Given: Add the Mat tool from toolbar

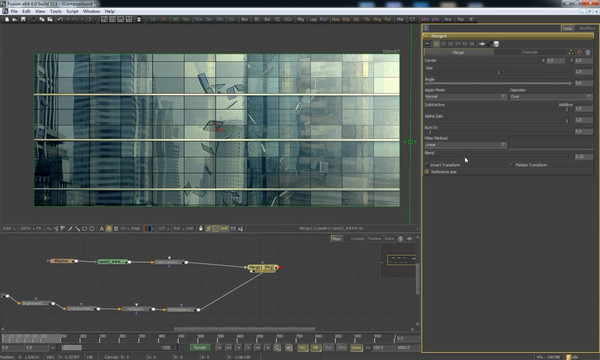Looking at the screenshot, I should pyautogui.click(x=400, y=19).
